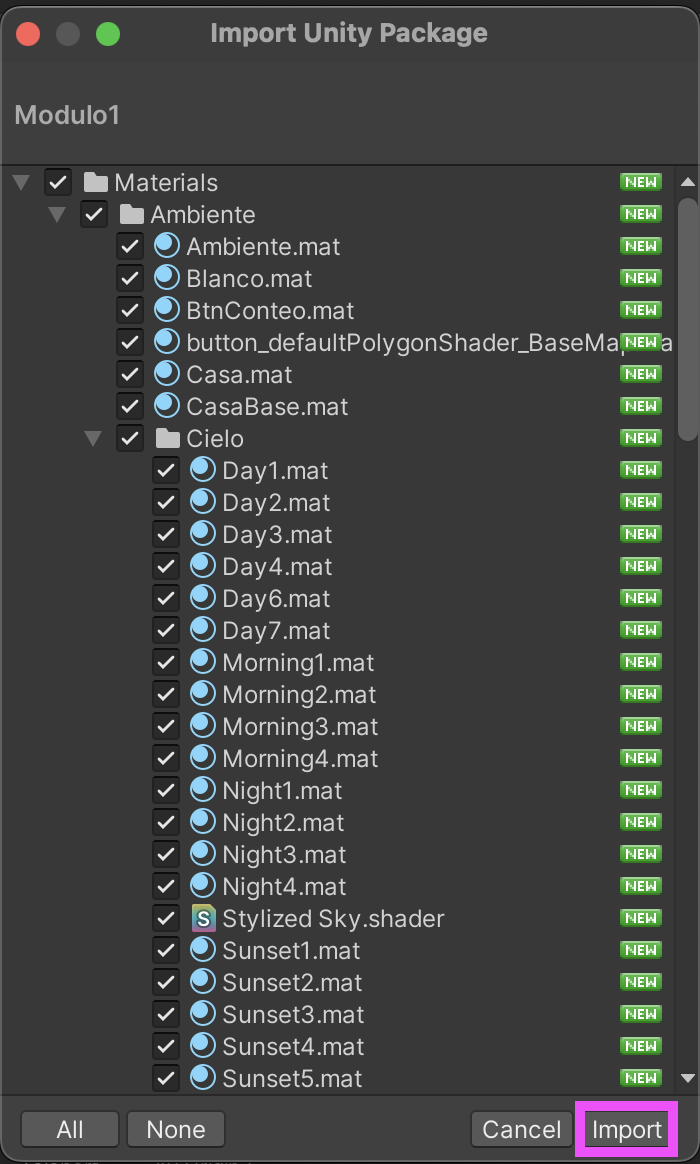This screenshot has height=1164, width=700.
Task: Uncheck the Ambiente folder checkbox
Action: tap(94, 215)
